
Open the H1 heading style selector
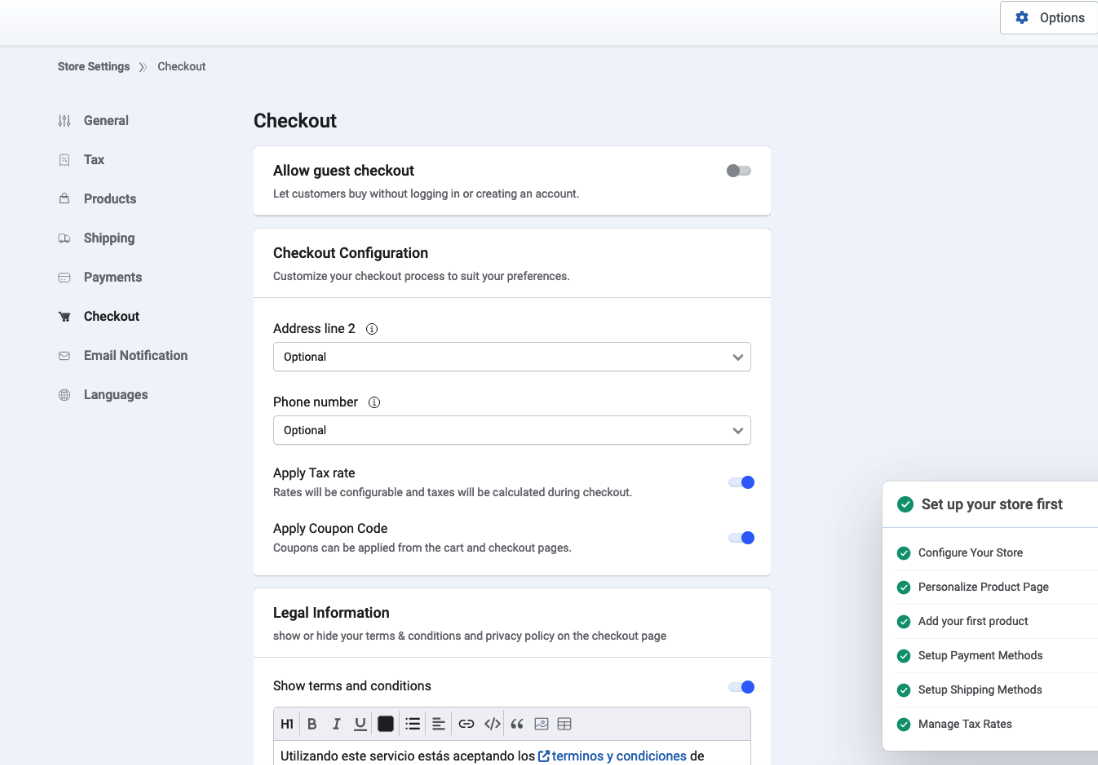tap(287, 724)
